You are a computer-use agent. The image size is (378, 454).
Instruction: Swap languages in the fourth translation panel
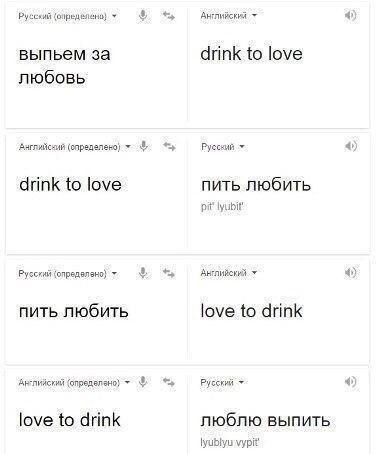point(169,382)
